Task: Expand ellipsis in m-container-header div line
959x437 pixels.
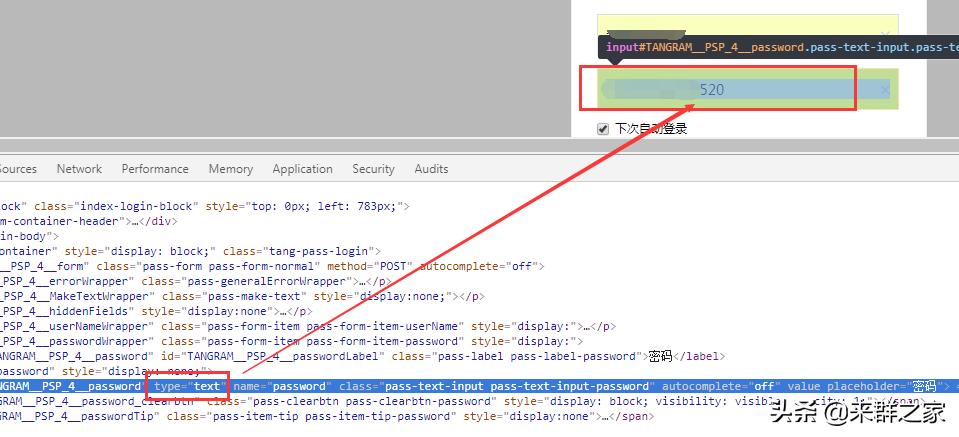Action: point(136,221)
